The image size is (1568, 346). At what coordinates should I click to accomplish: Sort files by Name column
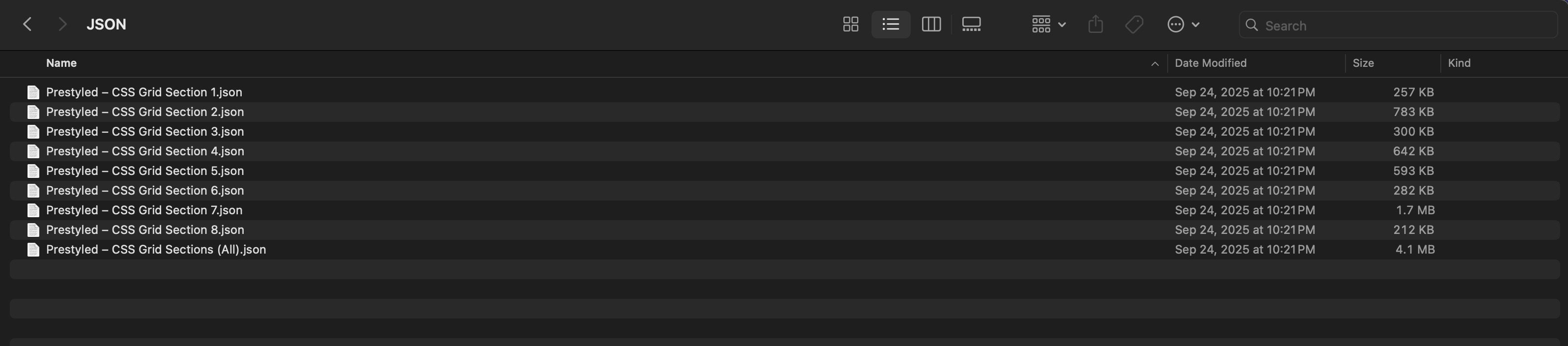(x=61, y=63)
